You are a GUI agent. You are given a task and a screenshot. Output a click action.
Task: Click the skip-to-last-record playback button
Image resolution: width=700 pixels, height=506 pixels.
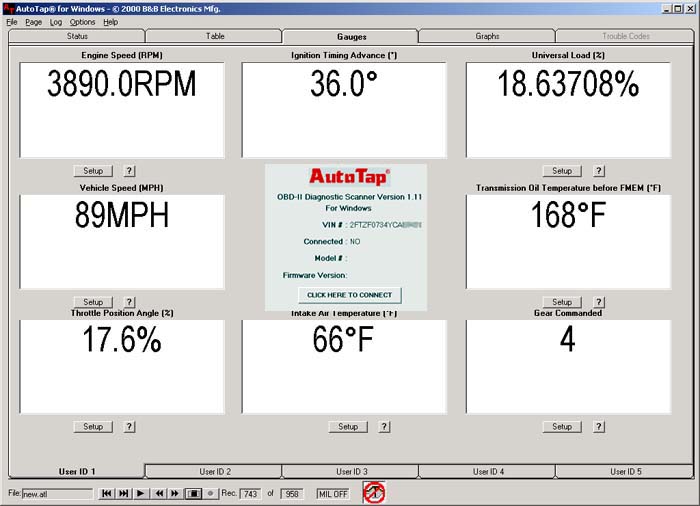coord(124,493)
